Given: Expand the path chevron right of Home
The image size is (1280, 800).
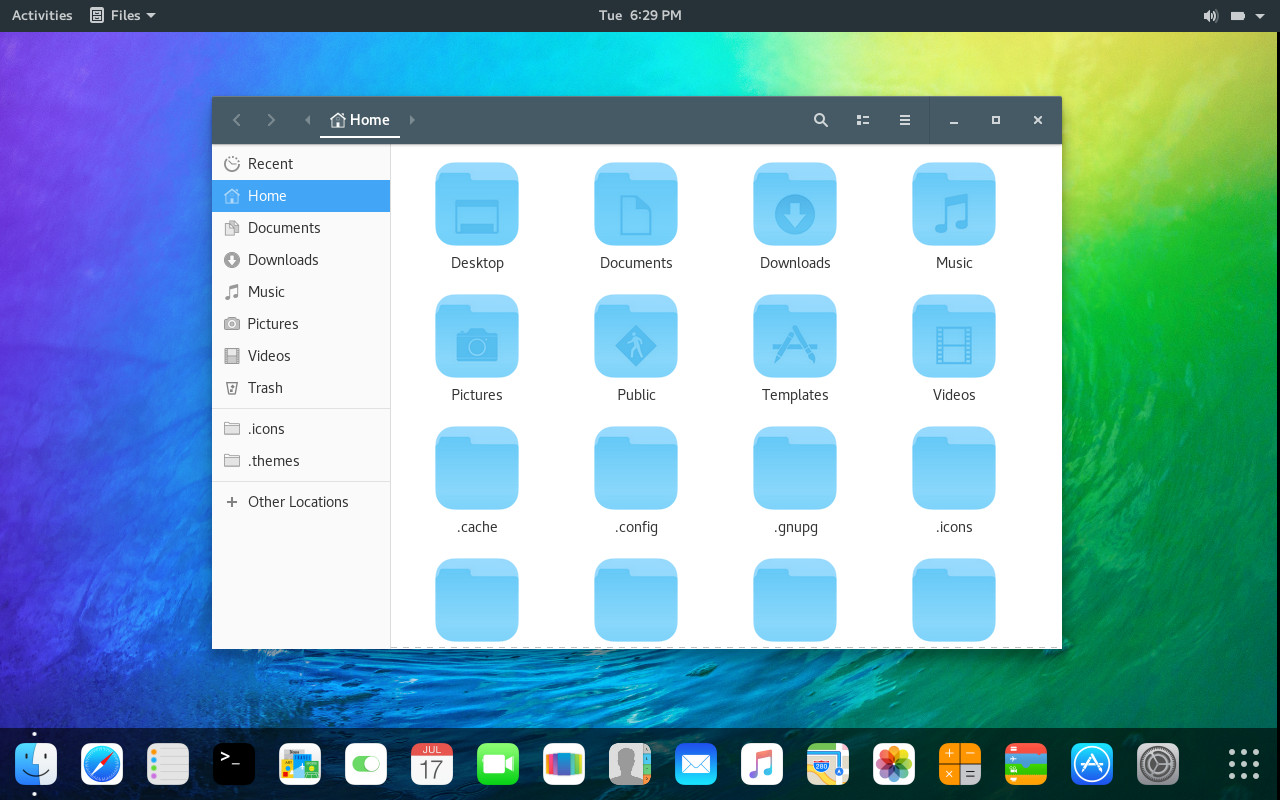Looking at the screenshot, I should tap(412, 120).
